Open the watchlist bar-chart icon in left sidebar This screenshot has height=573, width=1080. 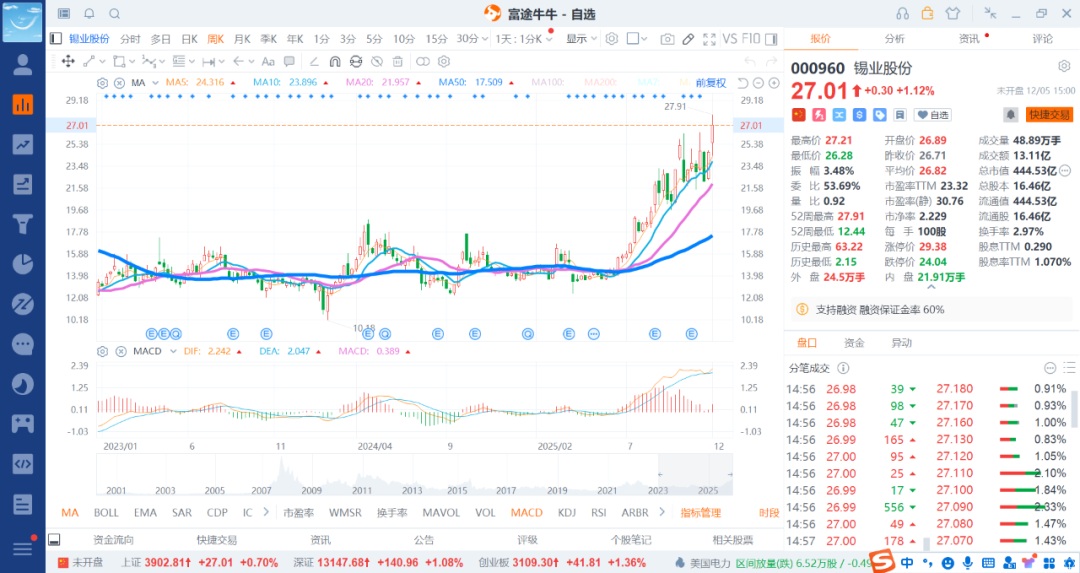(23, 105)
